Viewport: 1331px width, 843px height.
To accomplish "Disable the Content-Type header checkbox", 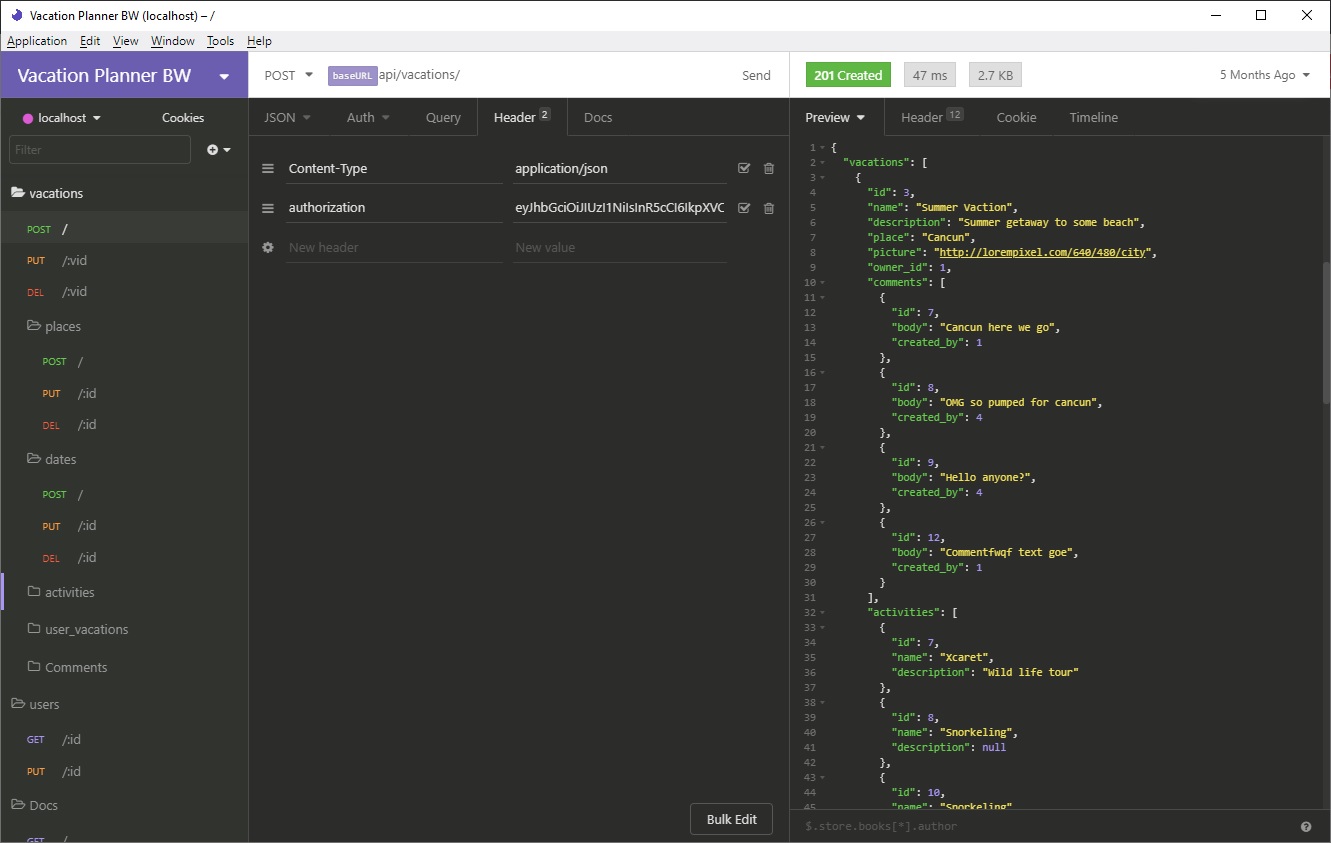I will pos(743,169).
